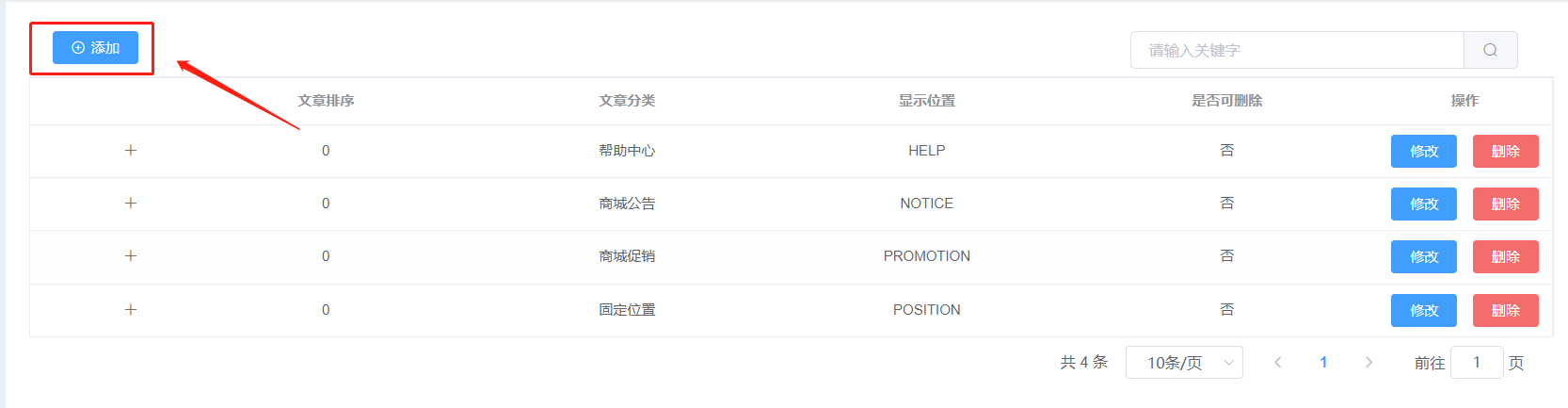The width and height of the screenshot is (1568, 408).
Task: Click 修改 for the 商城公告 row
Action: (1423, 204)
